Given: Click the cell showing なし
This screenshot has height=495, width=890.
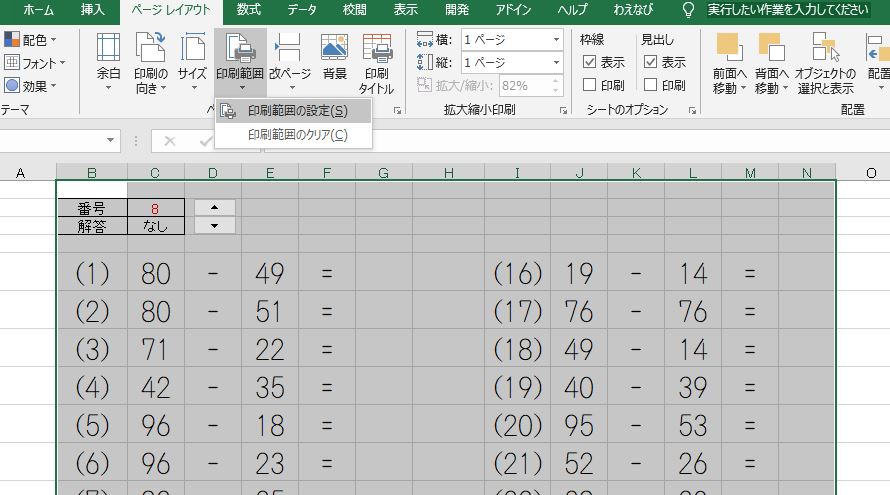Looking at the screenshot, I should [156, 225].
